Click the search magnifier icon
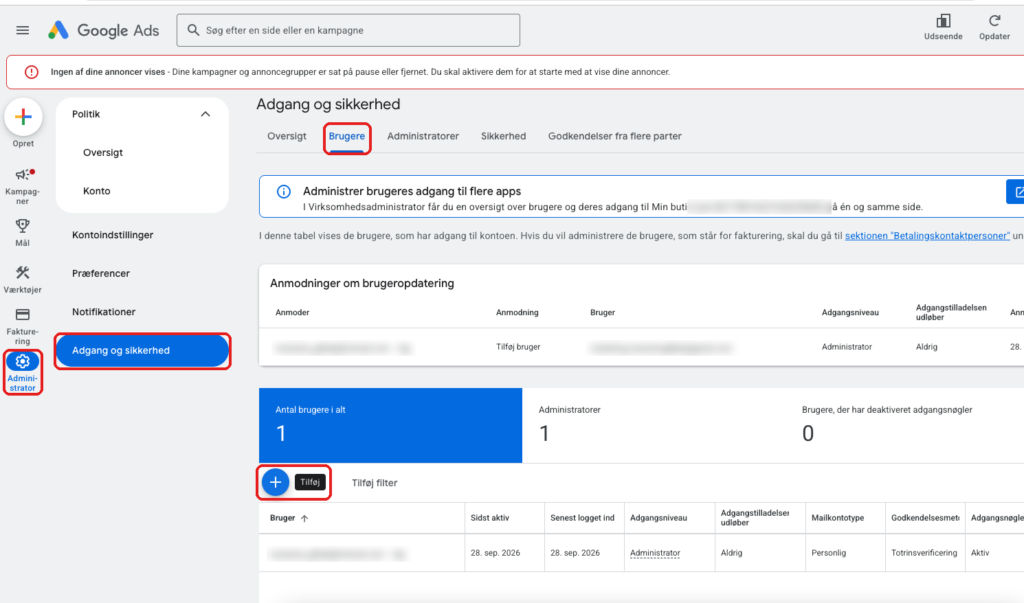1024x603 pixels. 193,30
